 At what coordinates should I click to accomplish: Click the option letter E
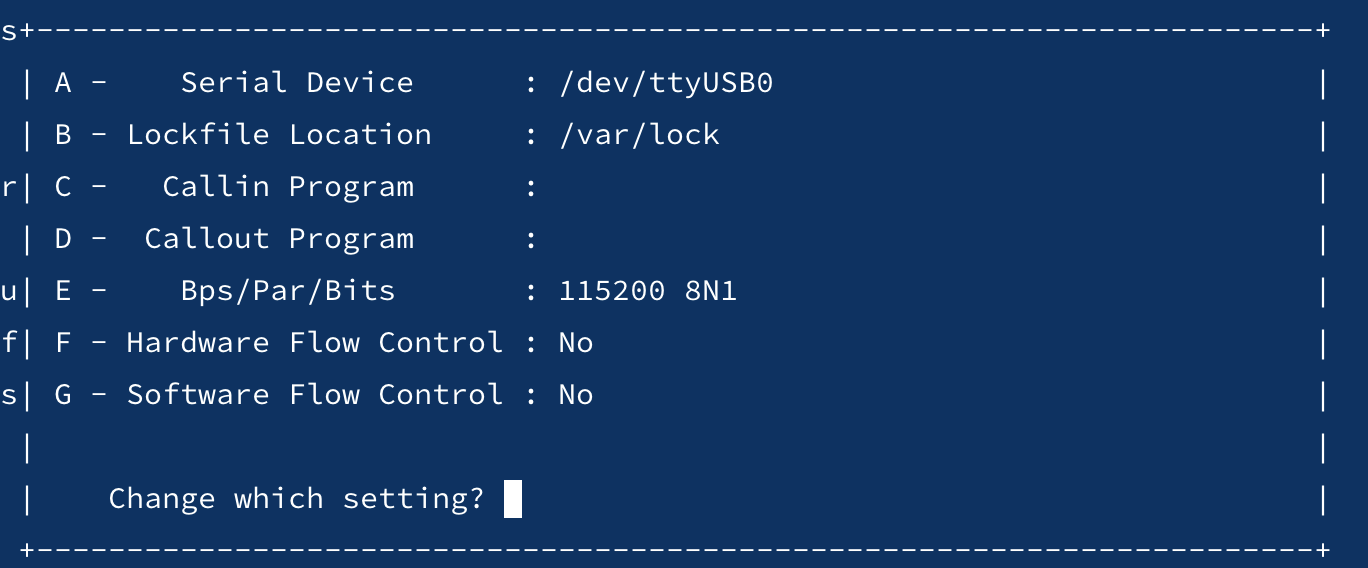[x=63, y=291]
